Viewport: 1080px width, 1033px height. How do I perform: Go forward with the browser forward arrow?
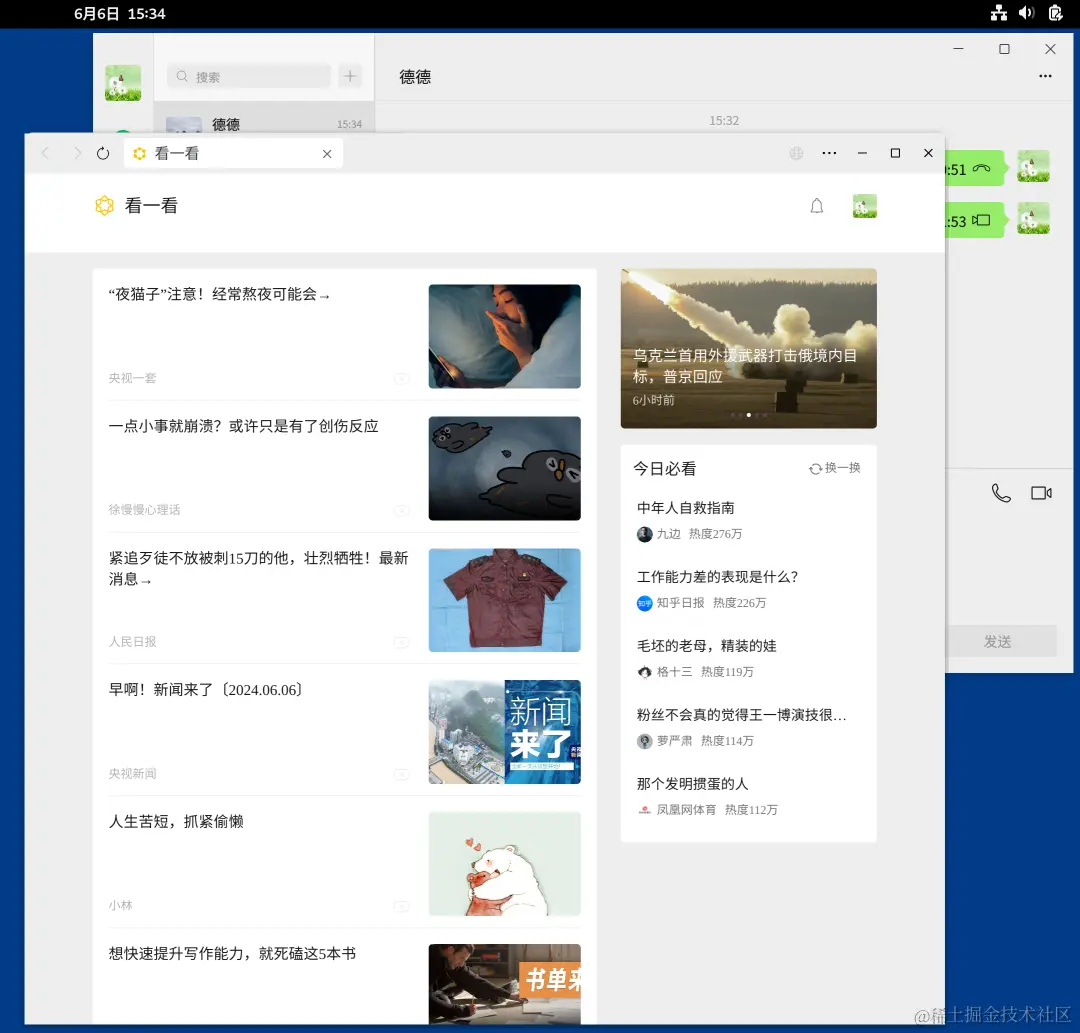pyautogui.click(x=77, y=154)
